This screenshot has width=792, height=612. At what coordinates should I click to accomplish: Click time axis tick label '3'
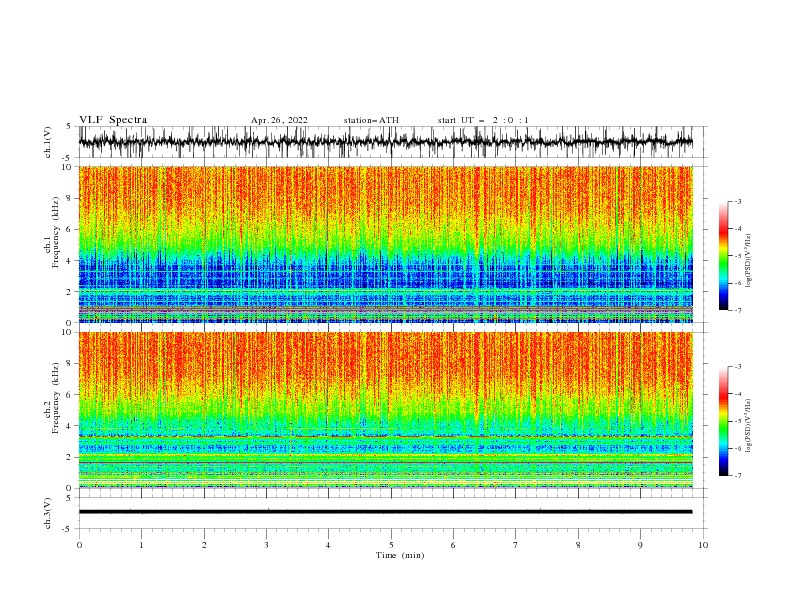coord(266,545)
